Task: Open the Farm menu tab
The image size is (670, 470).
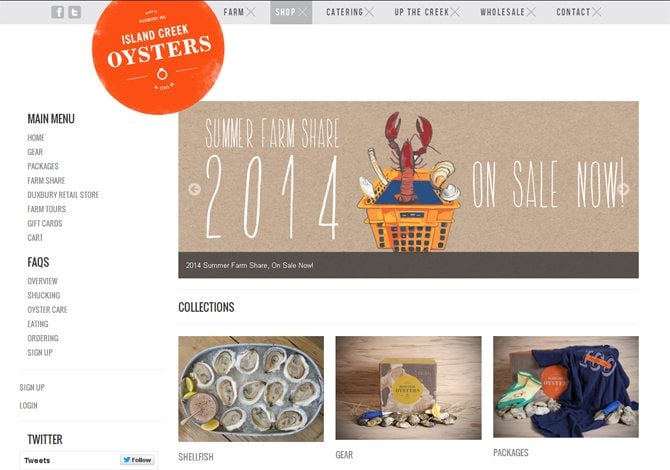Action: (239, 12)
